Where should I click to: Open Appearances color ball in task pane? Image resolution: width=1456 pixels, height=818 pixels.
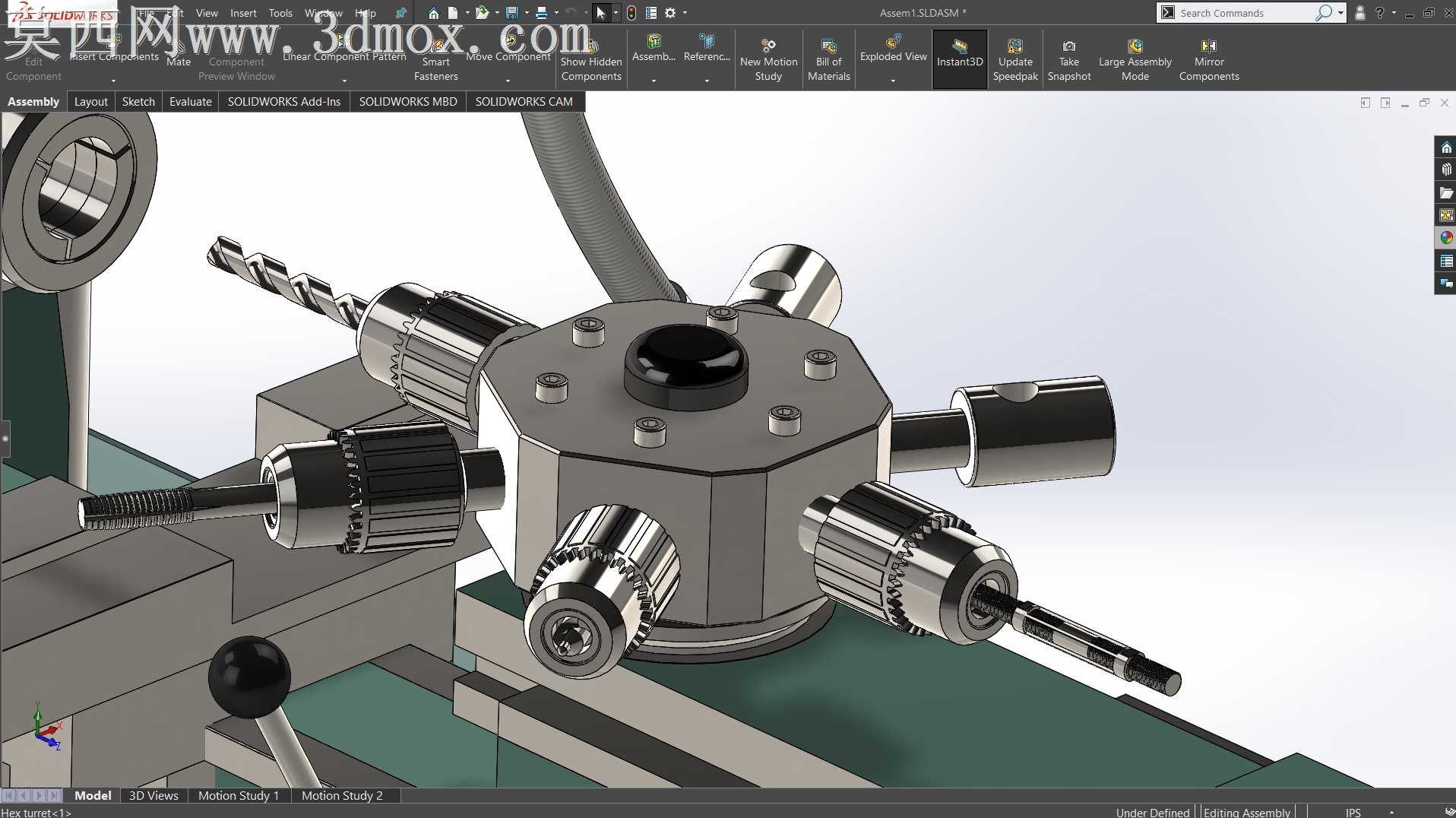[1446, 238]
